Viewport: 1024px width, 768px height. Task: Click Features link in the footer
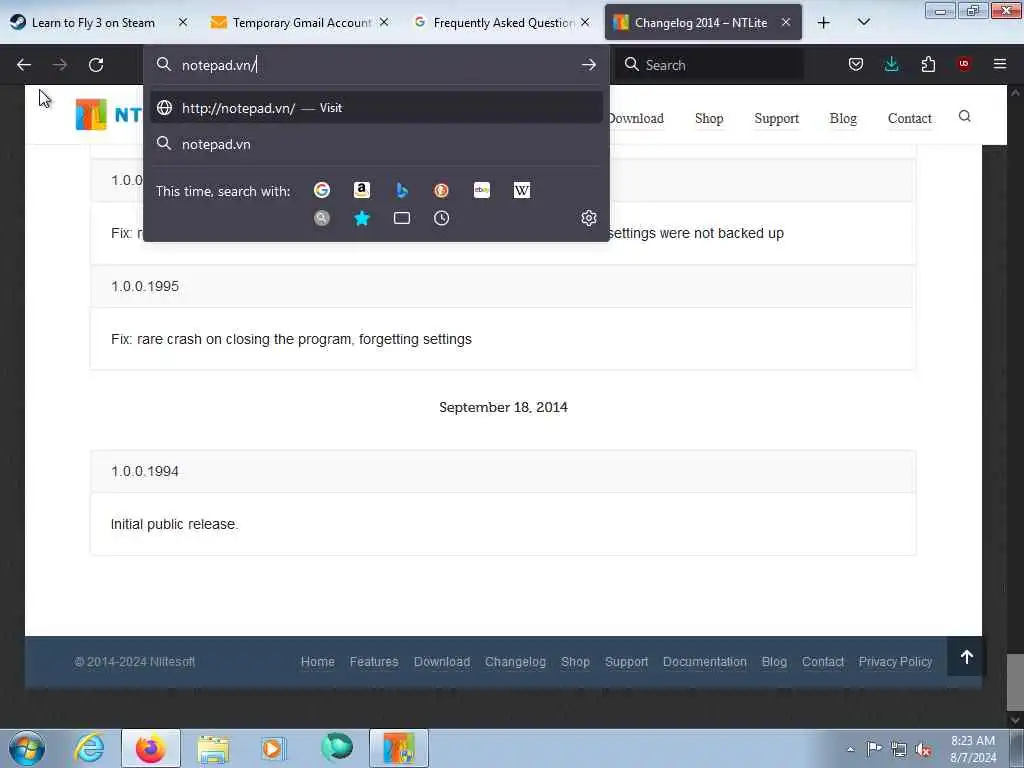(374, 662)
